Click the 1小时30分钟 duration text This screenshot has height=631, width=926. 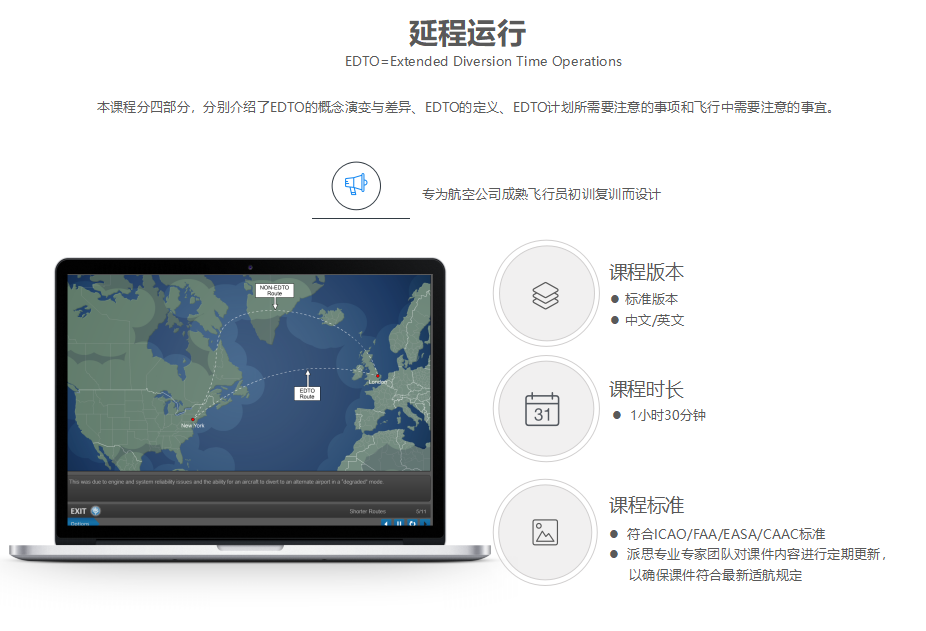(x=667, y=415)
